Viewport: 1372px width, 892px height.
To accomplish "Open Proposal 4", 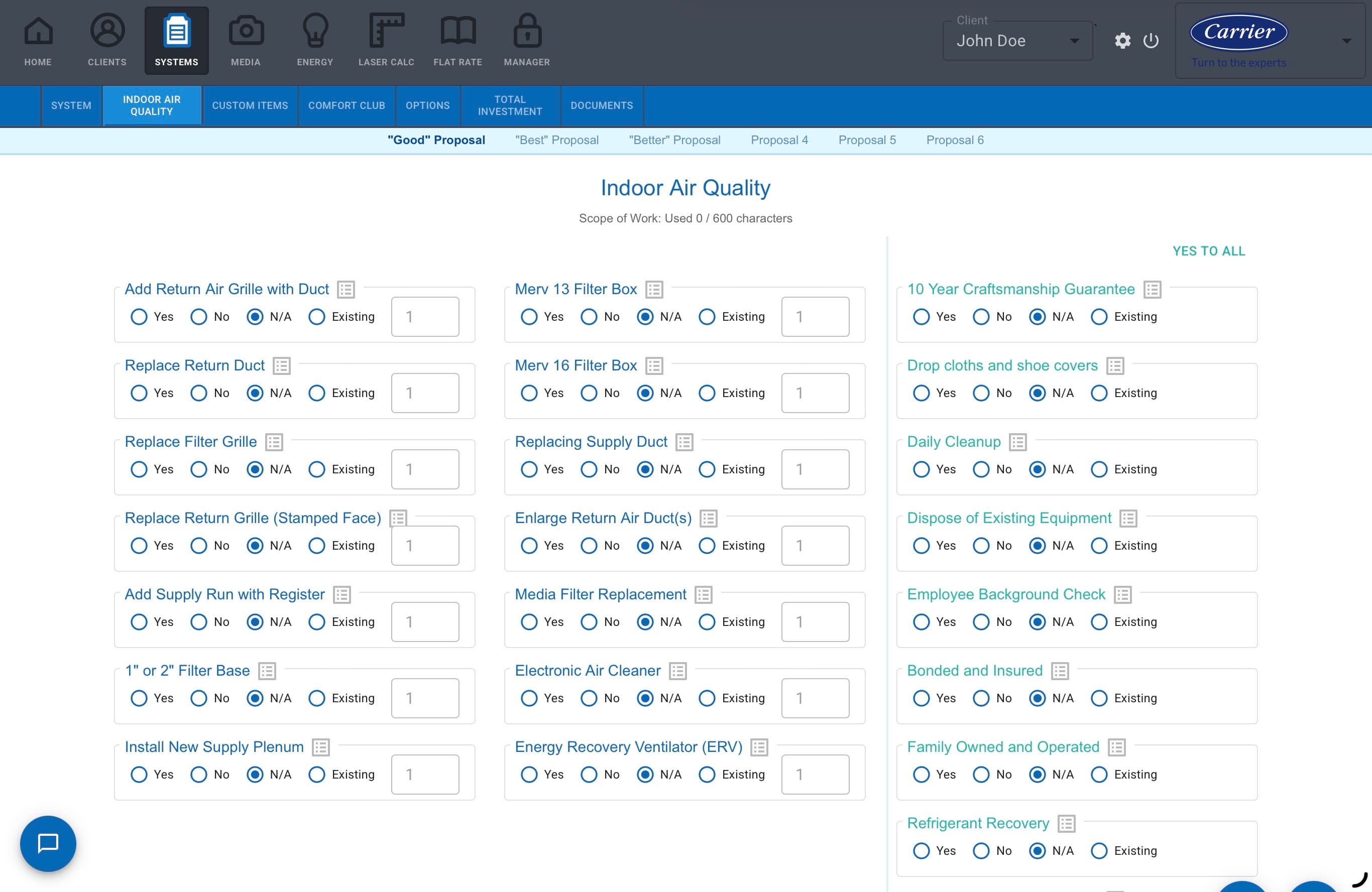I will (x=779, y=140).
